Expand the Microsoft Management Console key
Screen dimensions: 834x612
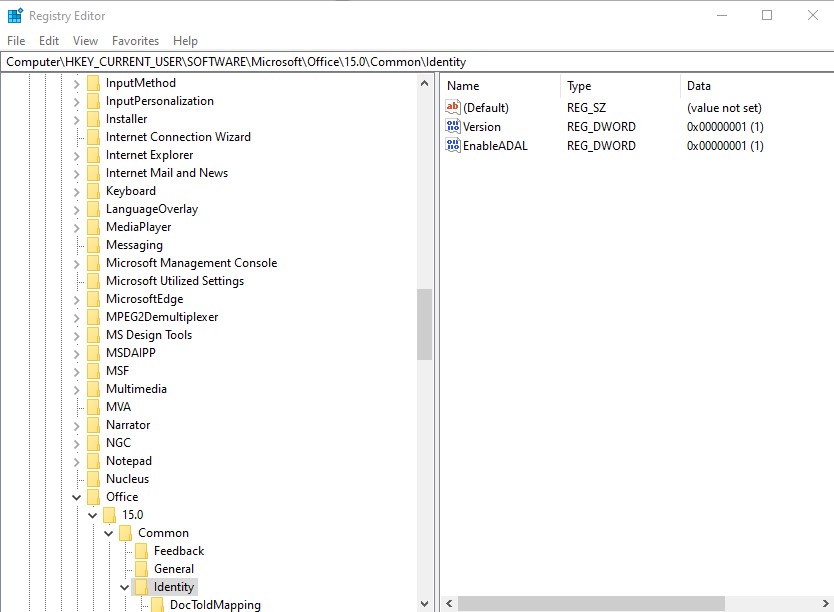point(77,263)
